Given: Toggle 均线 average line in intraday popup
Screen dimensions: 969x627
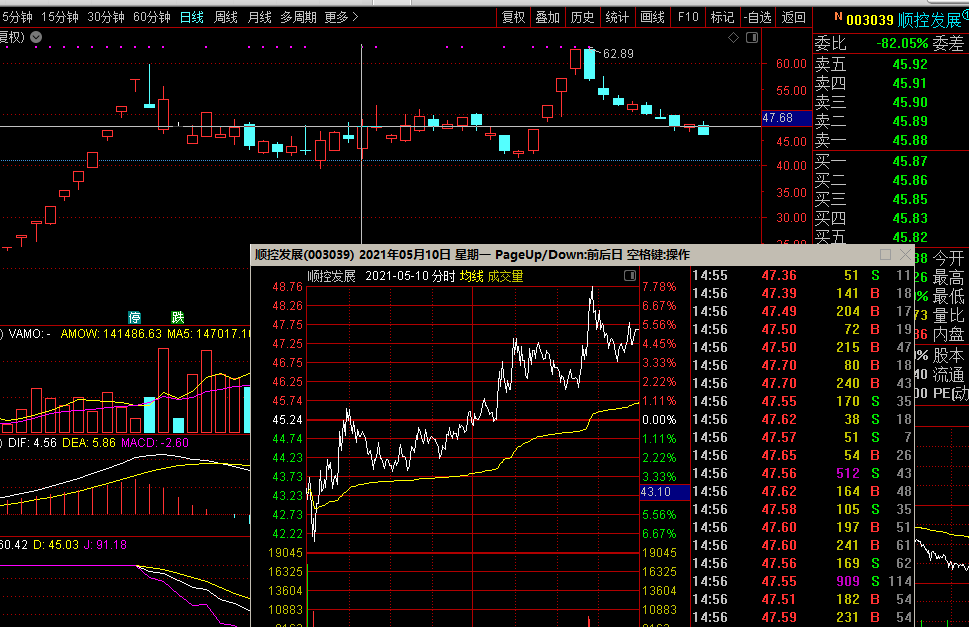Looking at the screenshot, I should (x=472, y=276).
